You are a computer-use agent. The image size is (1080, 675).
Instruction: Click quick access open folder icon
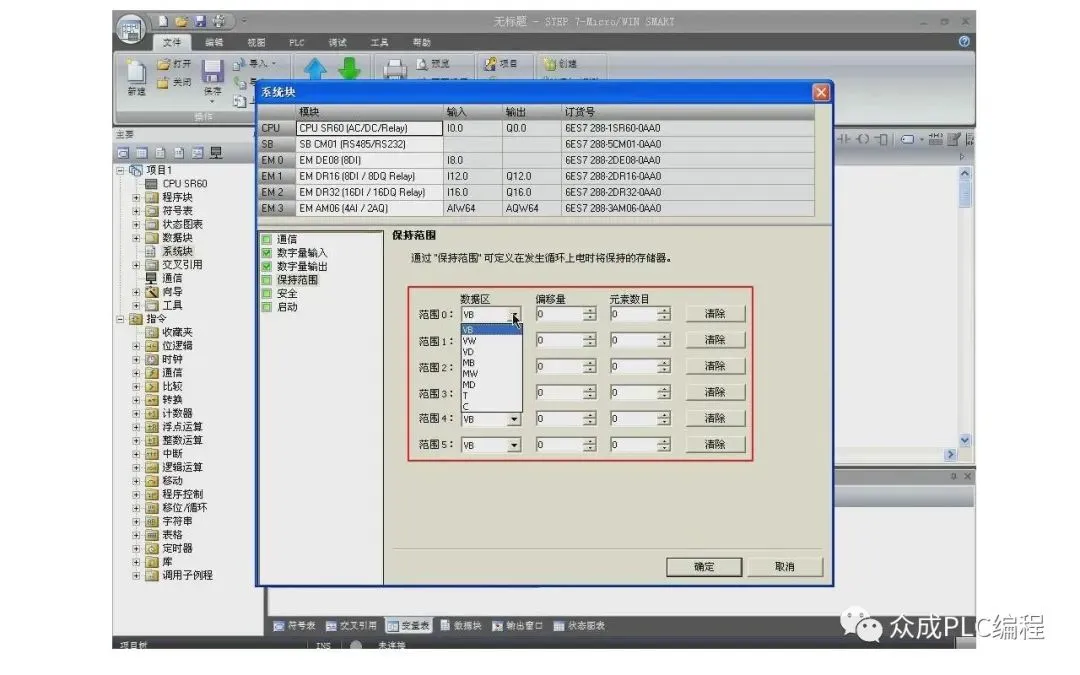[181, 21]
